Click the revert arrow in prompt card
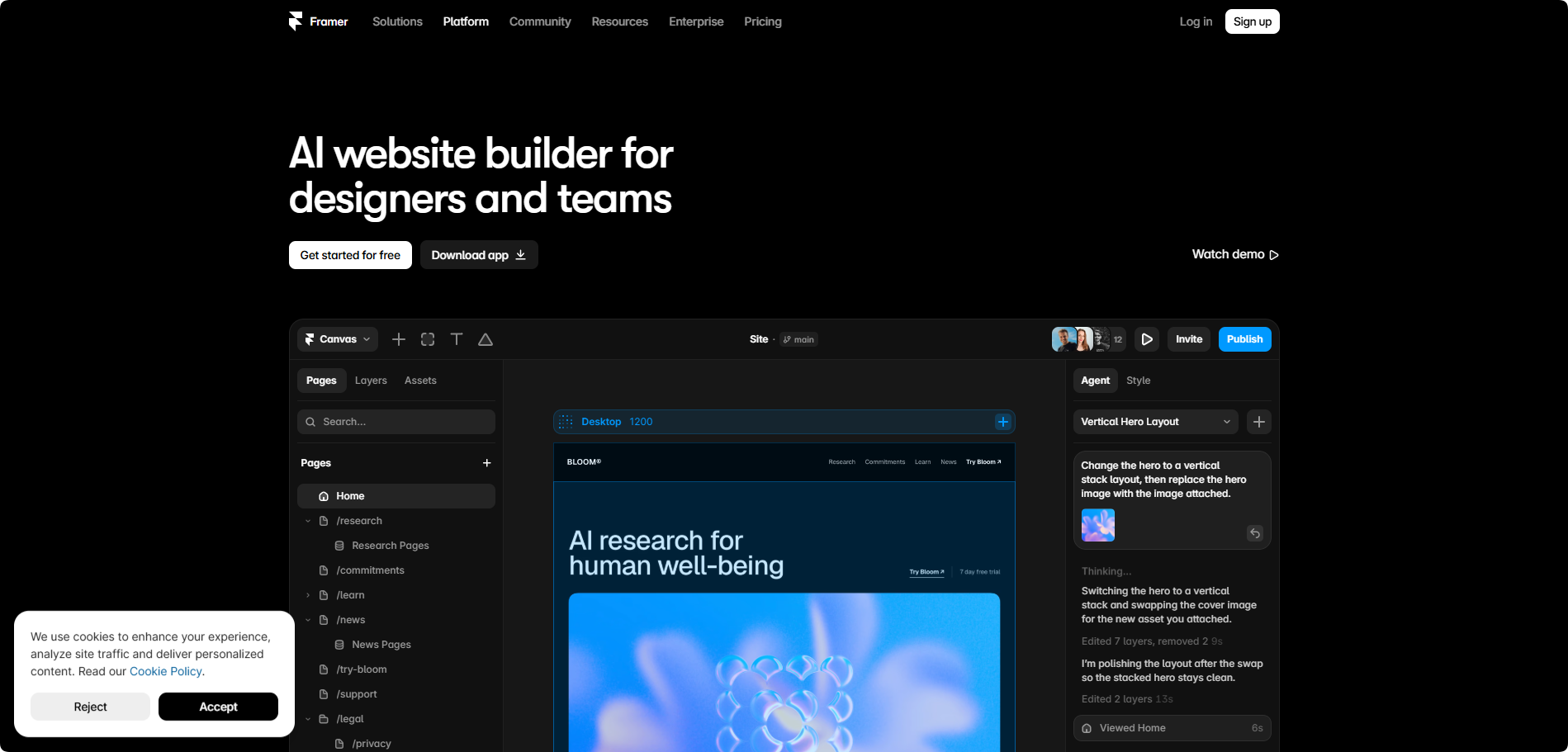The width and height of the screenshot is (1568, 752). [1255, 533]
